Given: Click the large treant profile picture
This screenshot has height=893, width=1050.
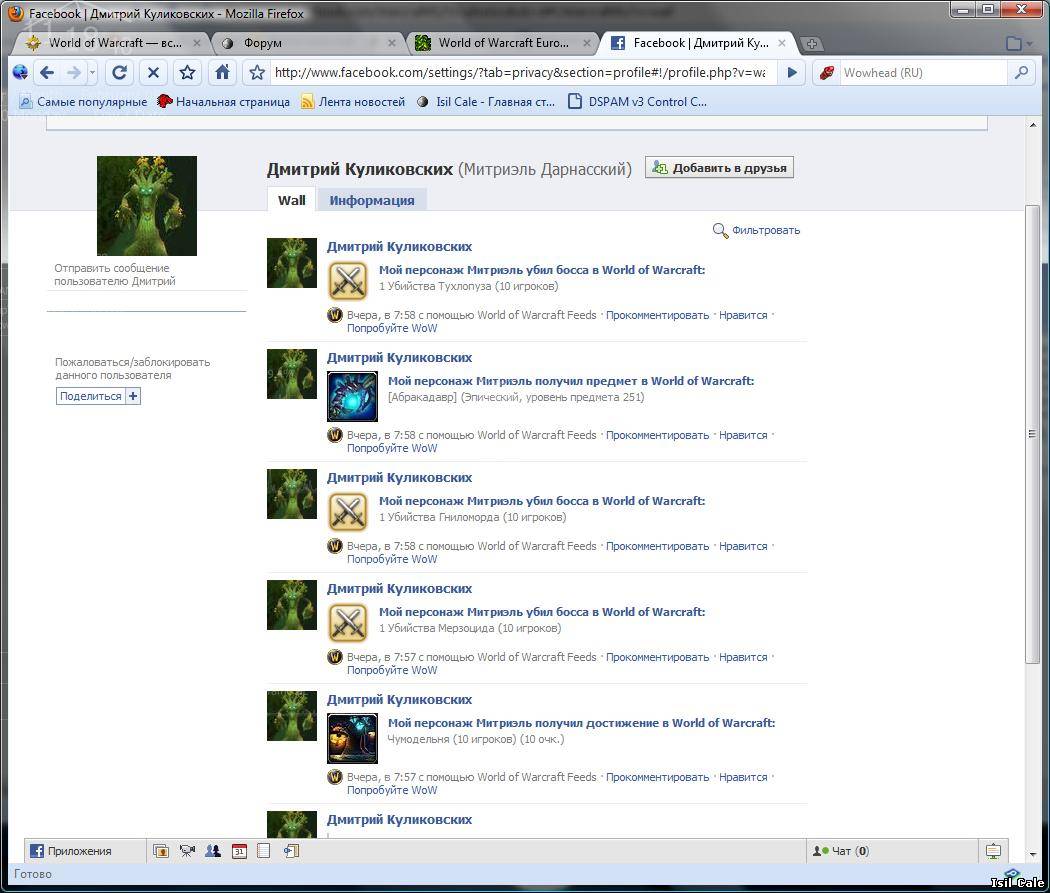Looking at the screenshot, I should (147, 206).
